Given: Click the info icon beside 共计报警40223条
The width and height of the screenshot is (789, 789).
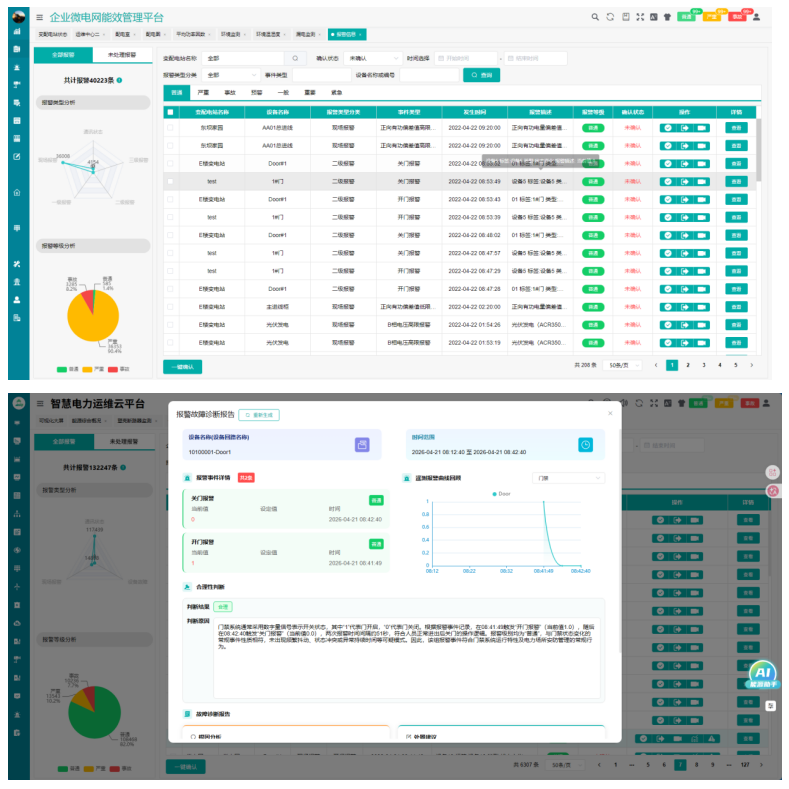Looking at the screenshot, I should coord(119,81).
